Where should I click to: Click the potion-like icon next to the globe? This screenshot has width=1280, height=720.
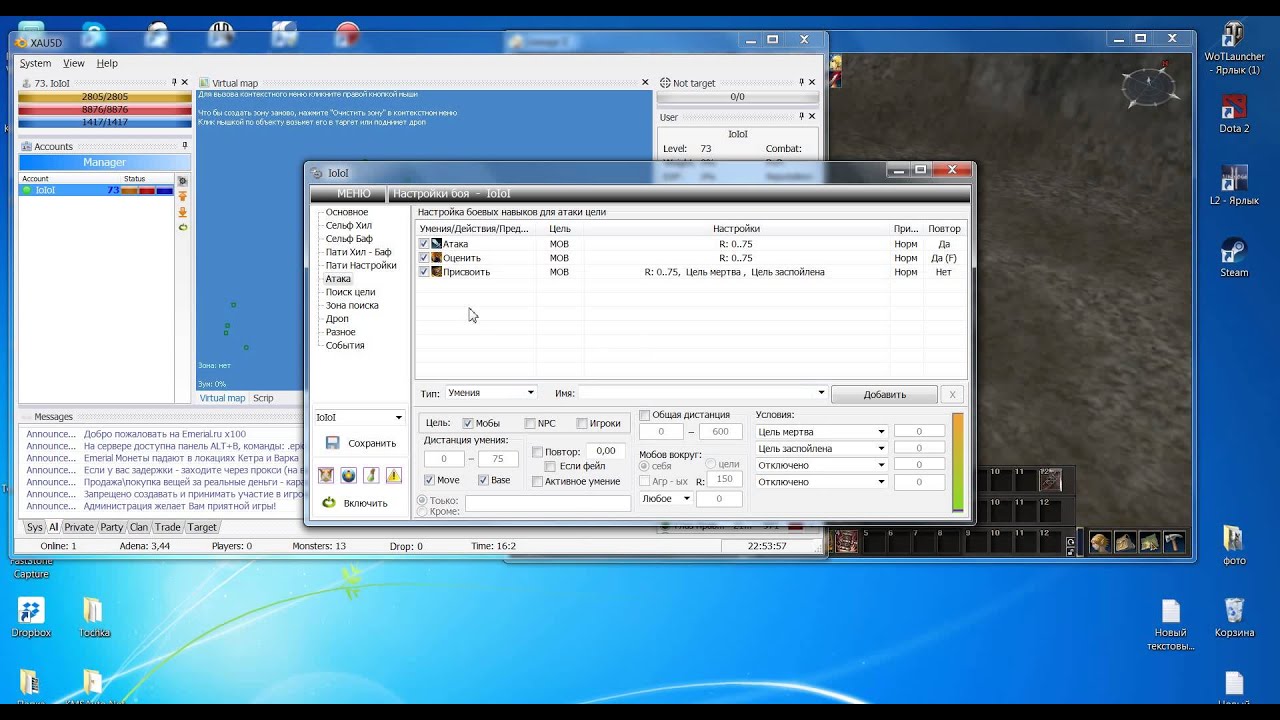point(371,475)
